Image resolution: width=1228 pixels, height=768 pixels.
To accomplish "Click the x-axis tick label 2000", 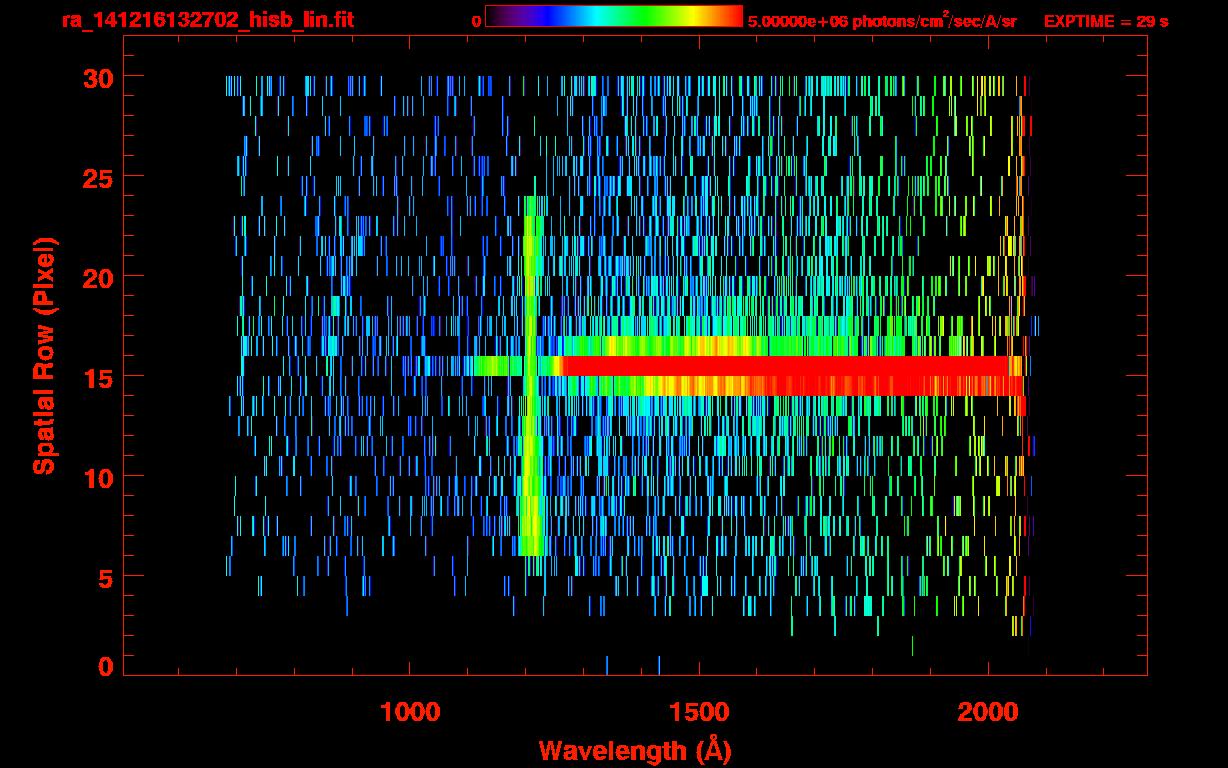I will 988,712.
